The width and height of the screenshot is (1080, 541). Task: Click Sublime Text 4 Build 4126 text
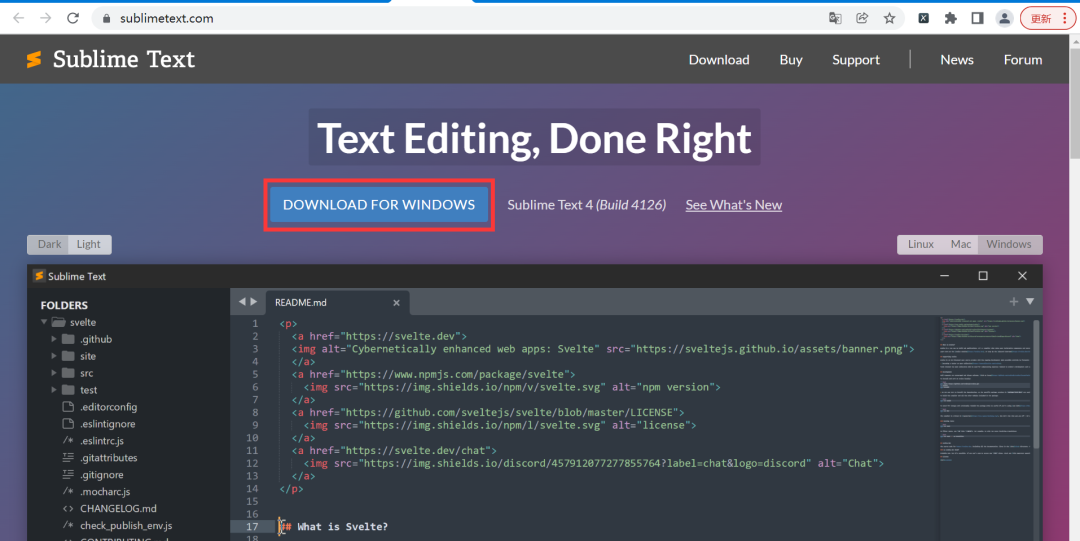pos(587,205)
